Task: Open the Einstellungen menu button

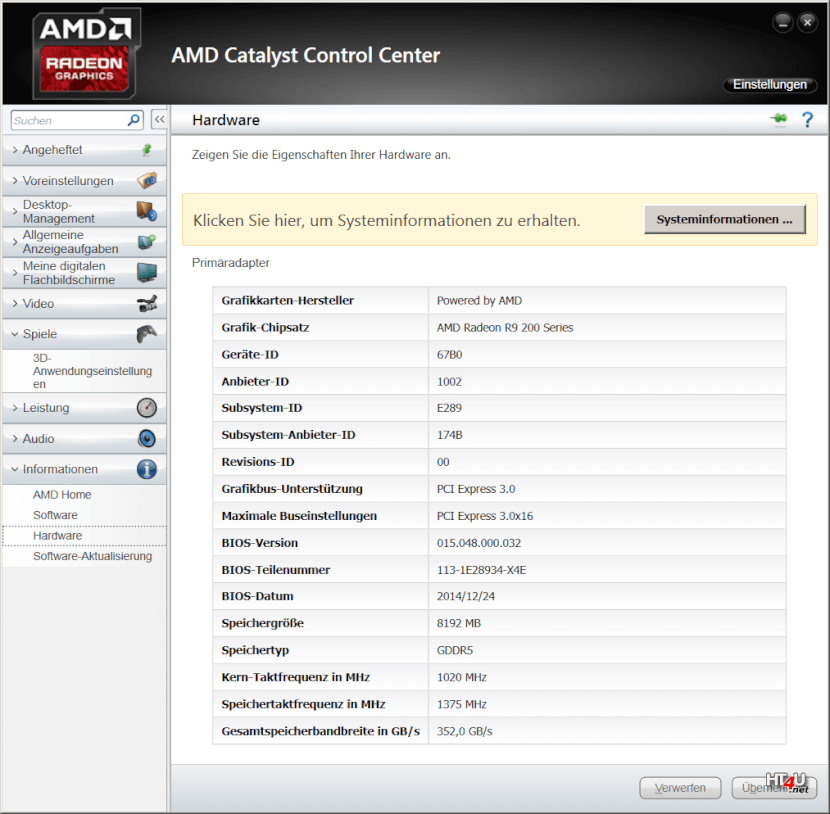Action: [x=770, y=85]
